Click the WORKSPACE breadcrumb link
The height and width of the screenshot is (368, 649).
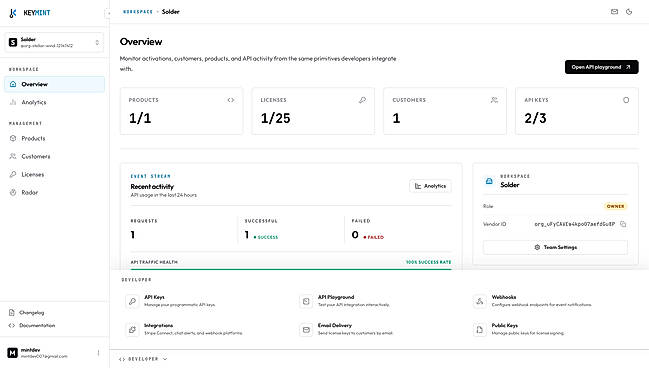(x=138, y=12)
